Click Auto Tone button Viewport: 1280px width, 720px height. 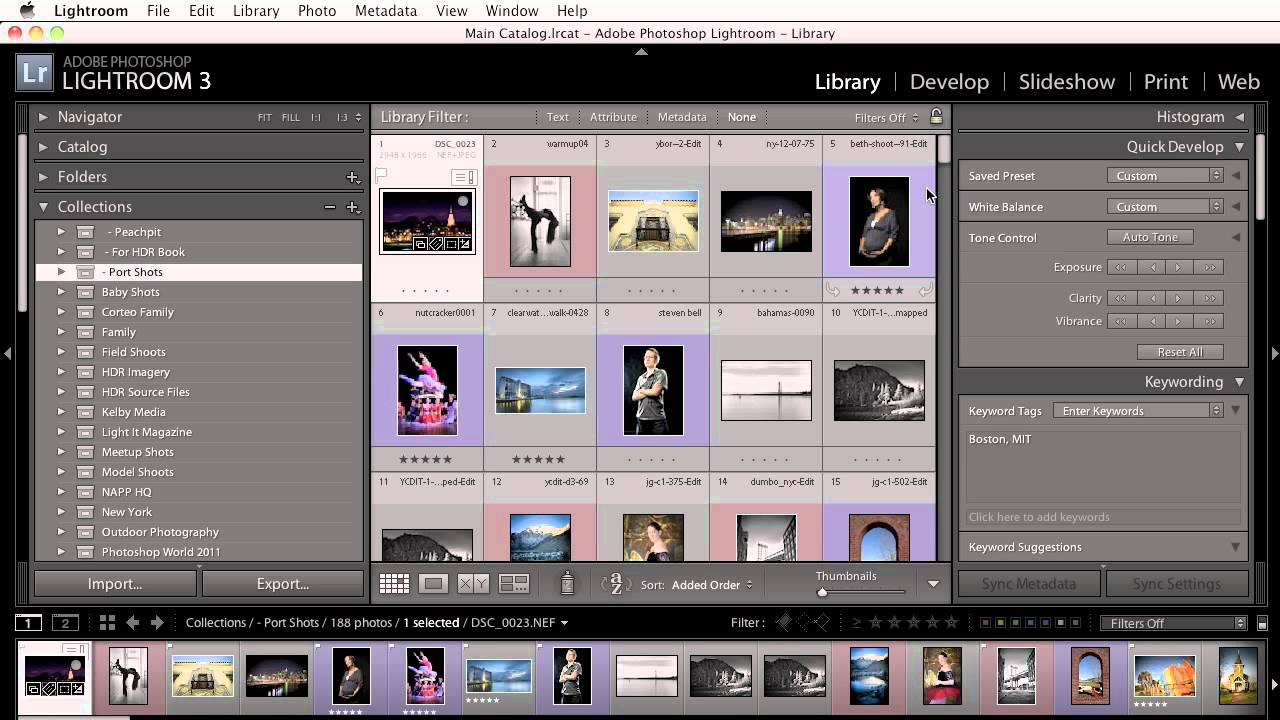(x=1150, y=237)
